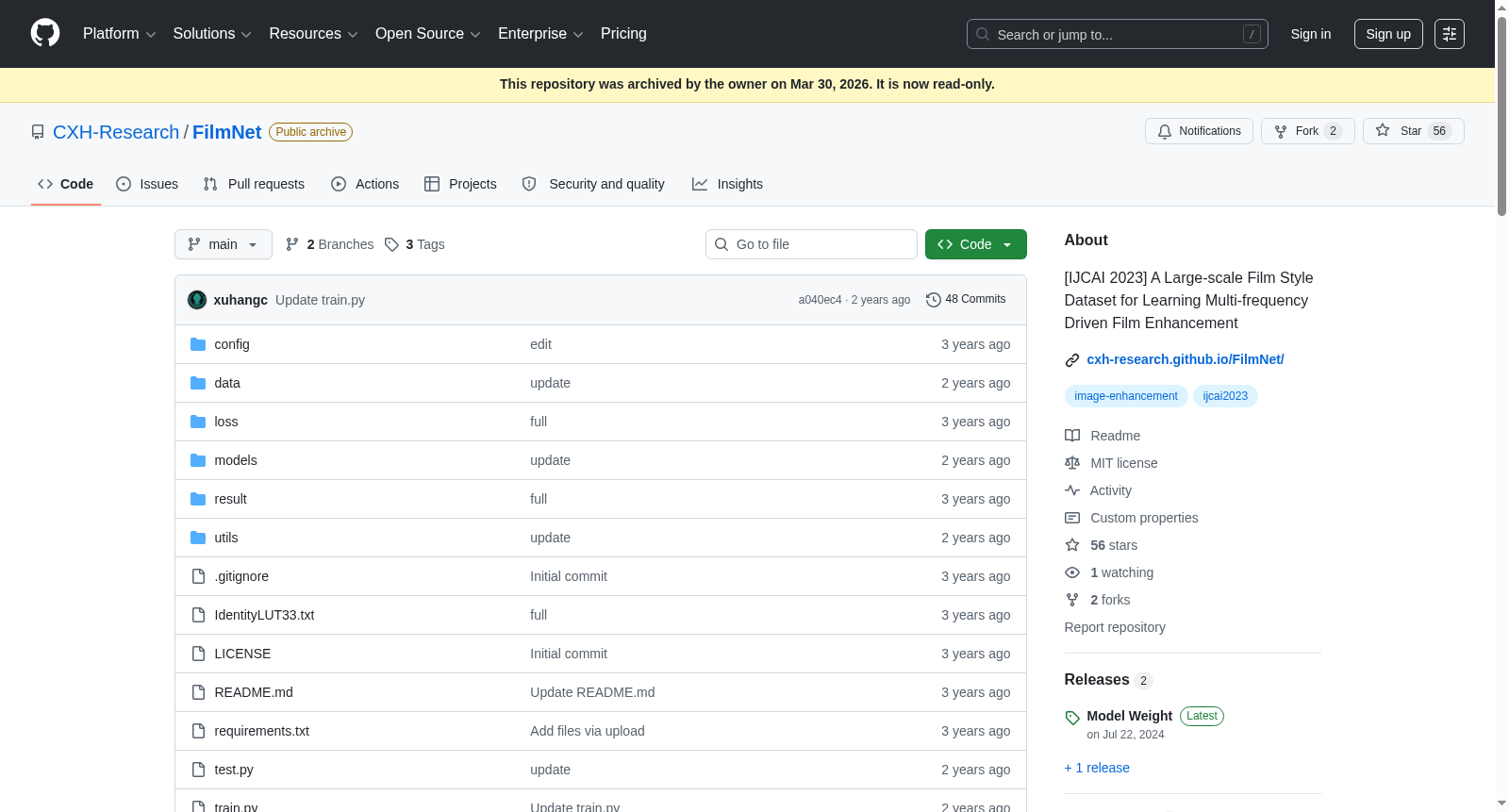
Task: Open the test.py file
Action: click(234, 770)
